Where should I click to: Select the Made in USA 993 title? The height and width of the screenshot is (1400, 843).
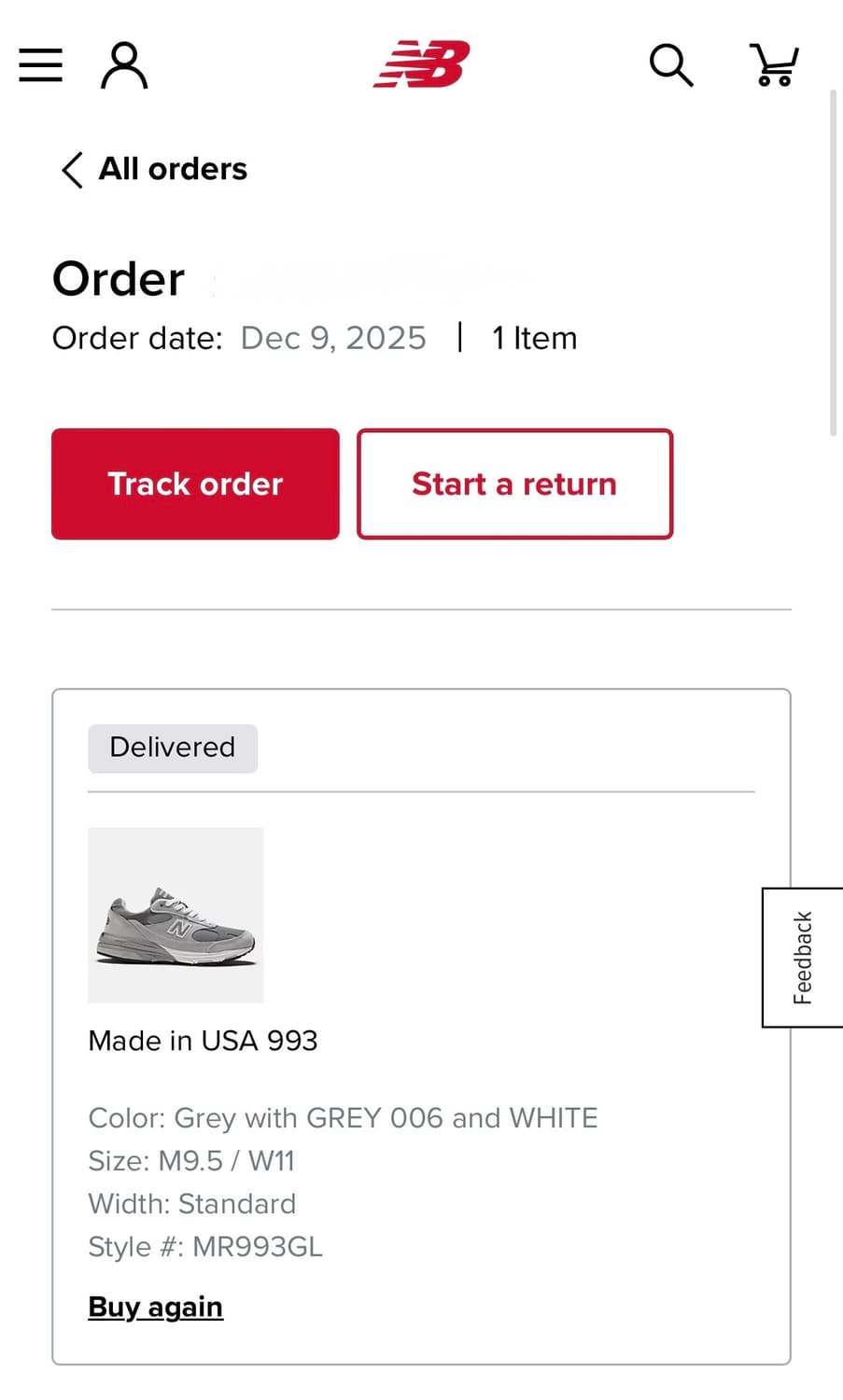click(203, 1041)
